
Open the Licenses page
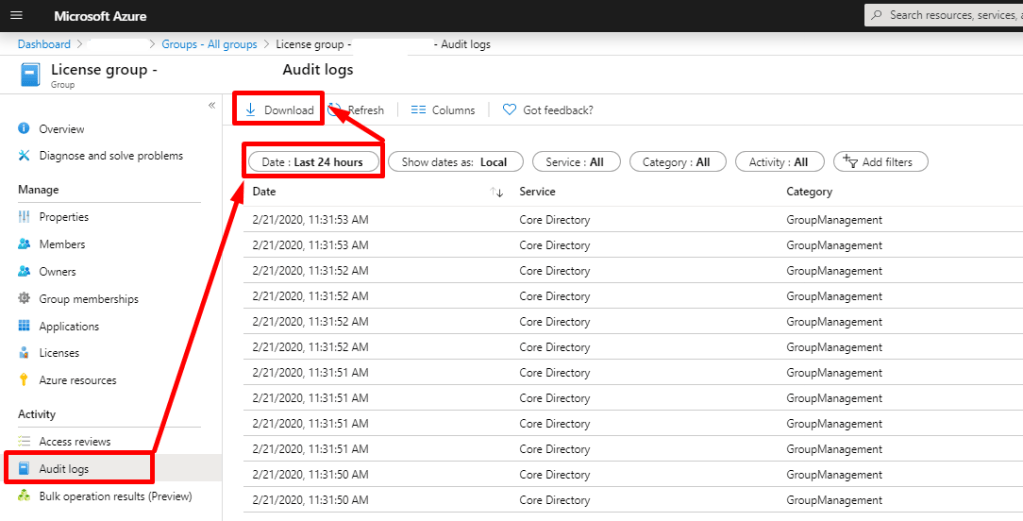click(x=59, y=353)
